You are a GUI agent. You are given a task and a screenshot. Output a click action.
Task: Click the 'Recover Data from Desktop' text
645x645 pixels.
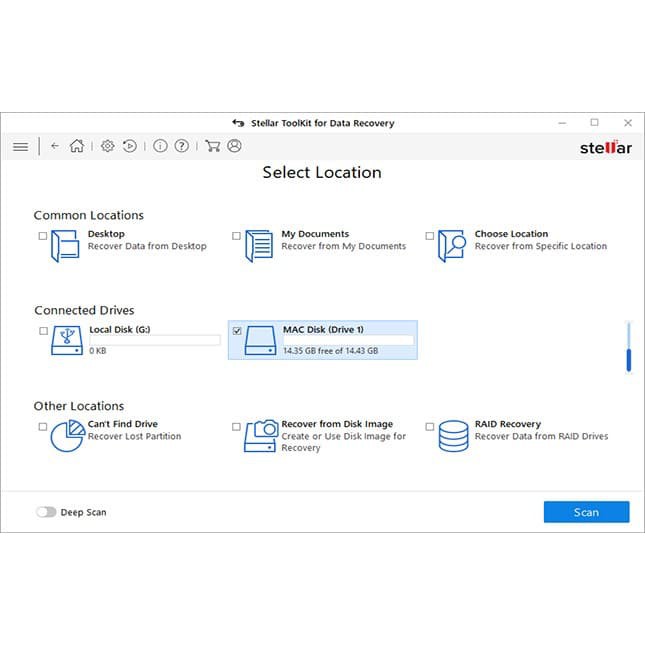click(x=147, y=246)
